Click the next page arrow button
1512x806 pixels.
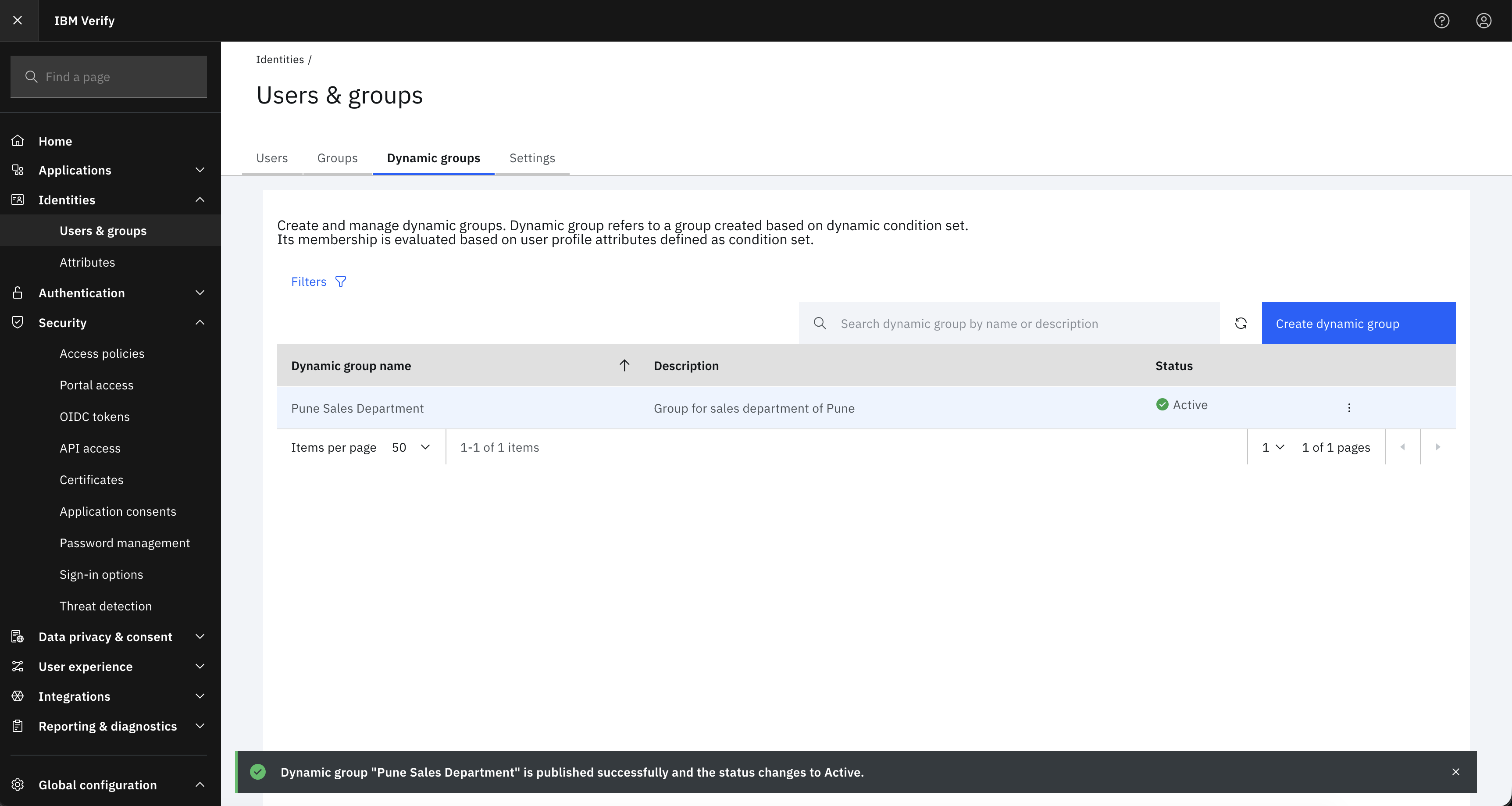coord(1437,447)
